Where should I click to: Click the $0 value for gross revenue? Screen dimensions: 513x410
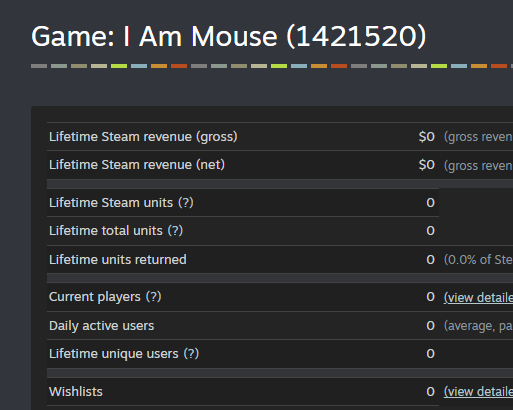pos(427,137)
